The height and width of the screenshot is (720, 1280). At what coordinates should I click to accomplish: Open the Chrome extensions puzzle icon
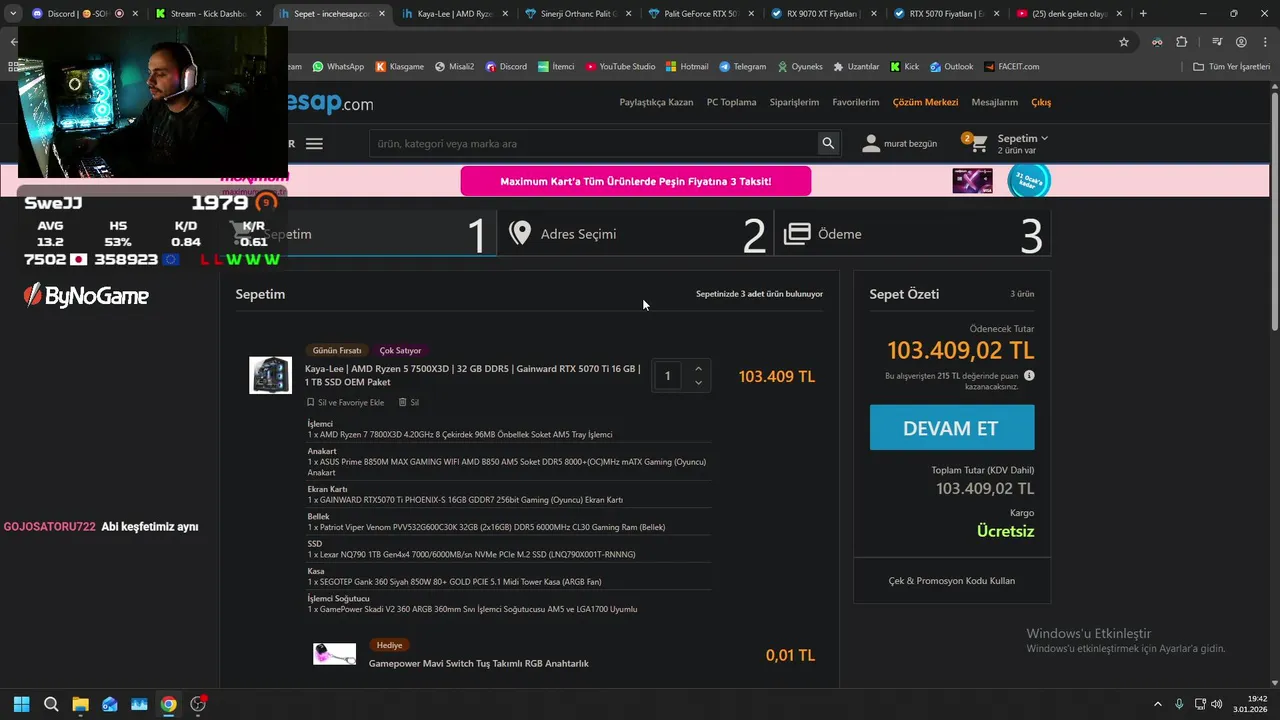click(1182, 42)
